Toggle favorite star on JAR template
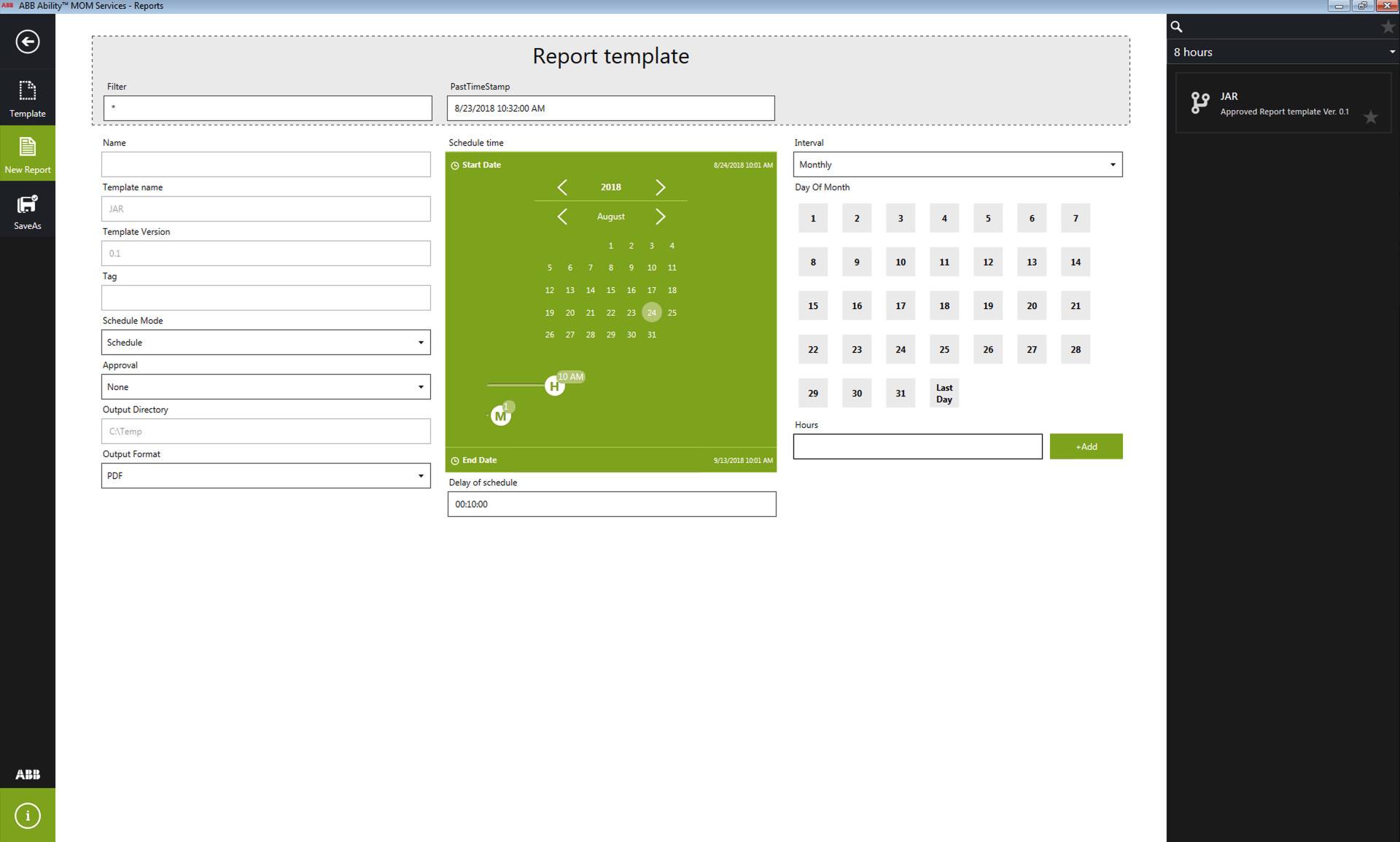Screen dimensions: 1400x842 (1371, 117)
